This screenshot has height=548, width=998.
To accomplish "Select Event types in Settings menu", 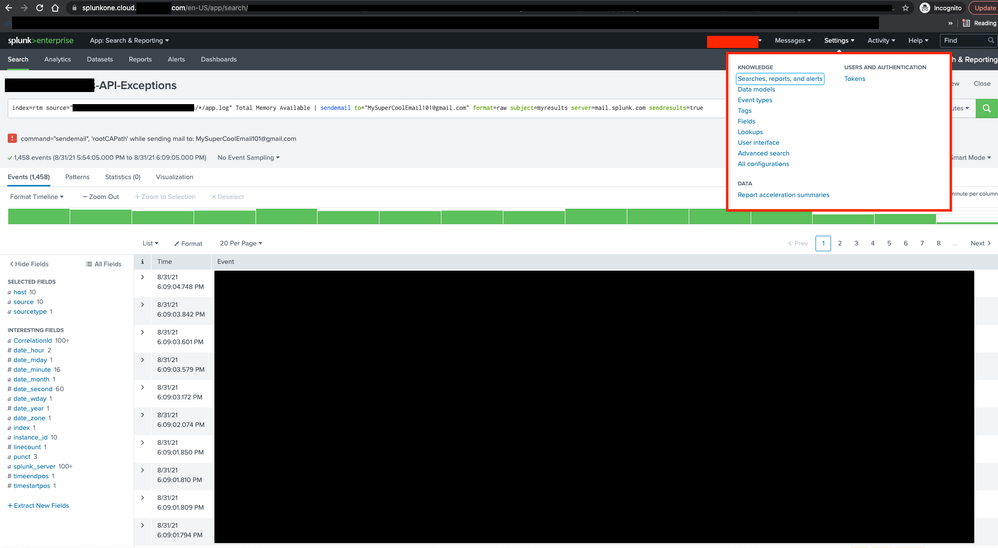I will point(755,100).
